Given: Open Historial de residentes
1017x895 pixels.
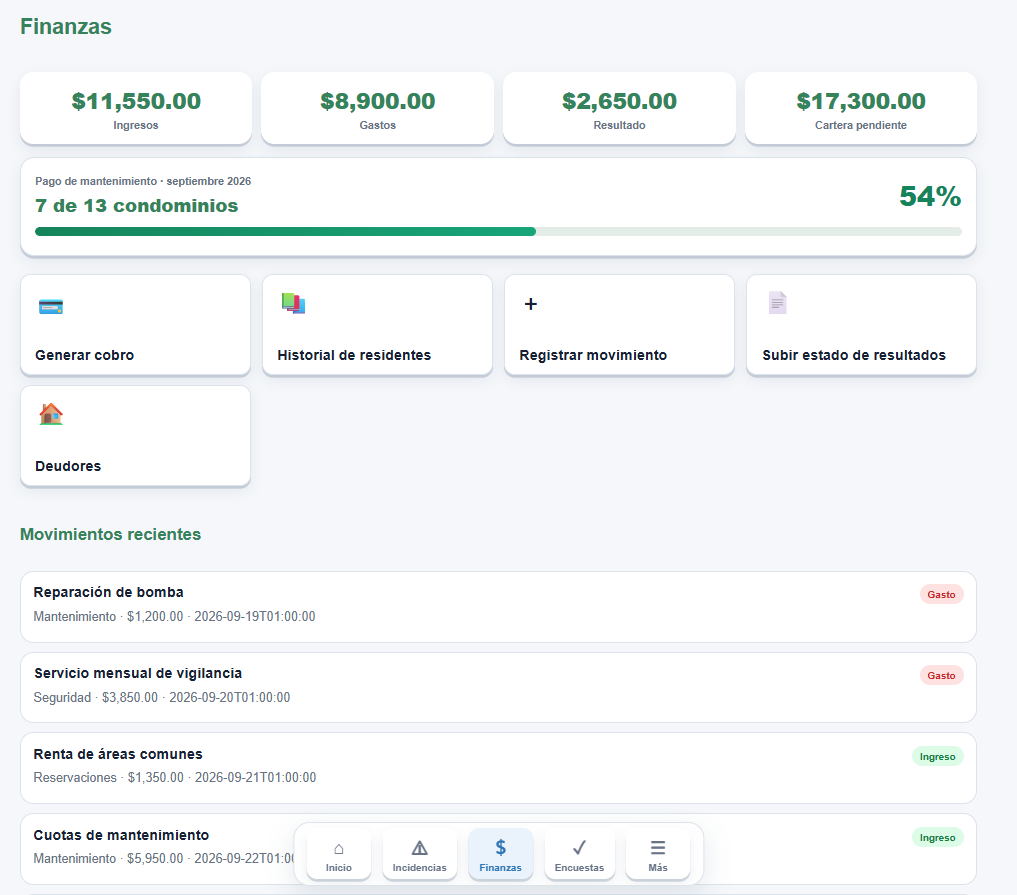Looking at the screenshot, I should [377, 325].
